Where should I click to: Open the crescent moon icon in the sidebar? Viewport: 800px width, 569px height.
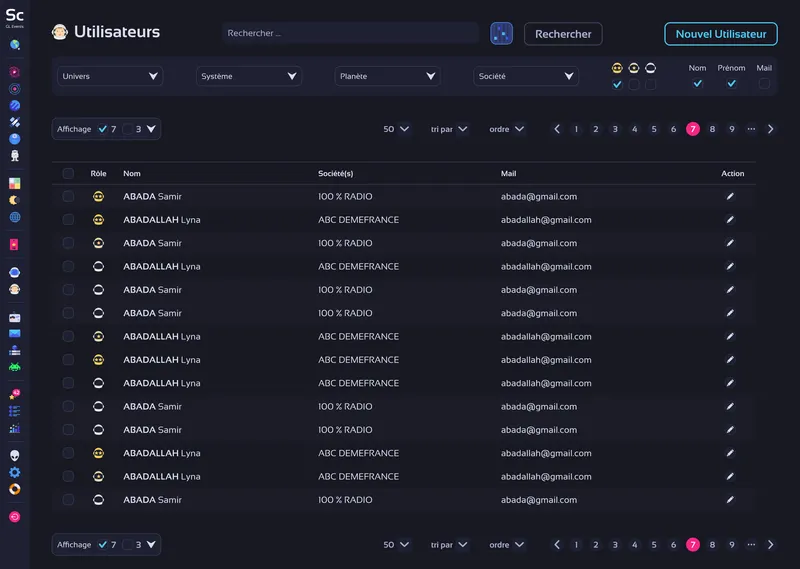click(15, 200)
